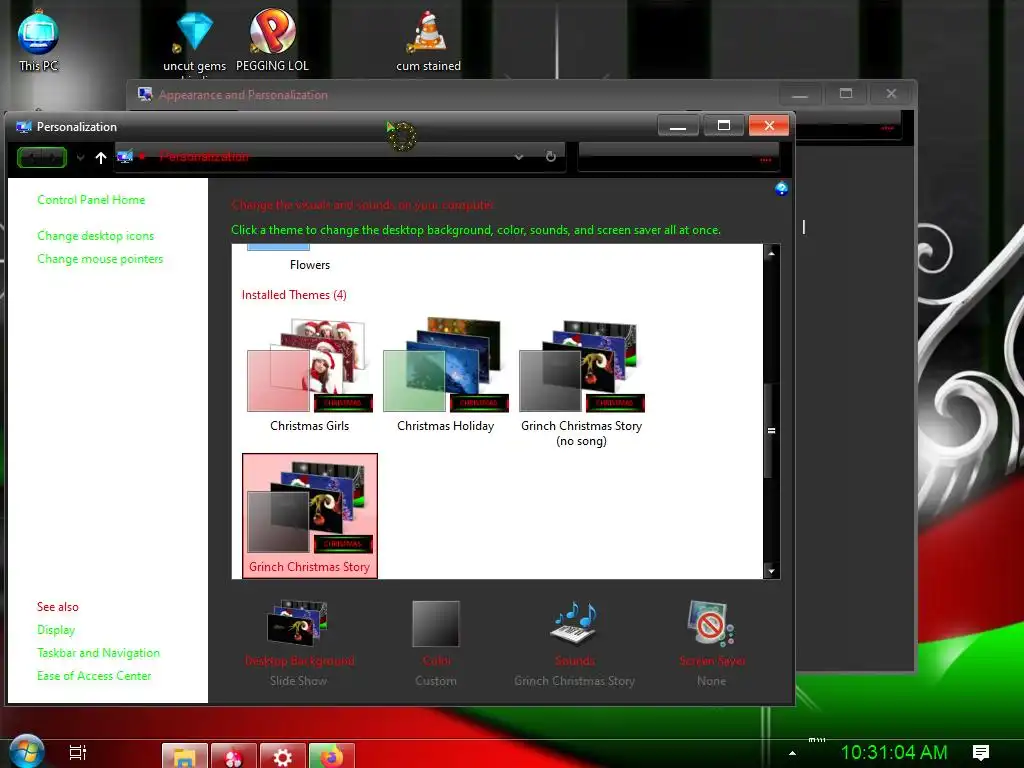Open recent locations dropdown next to nav buttons
The image size is (1024, 768).
80,157
